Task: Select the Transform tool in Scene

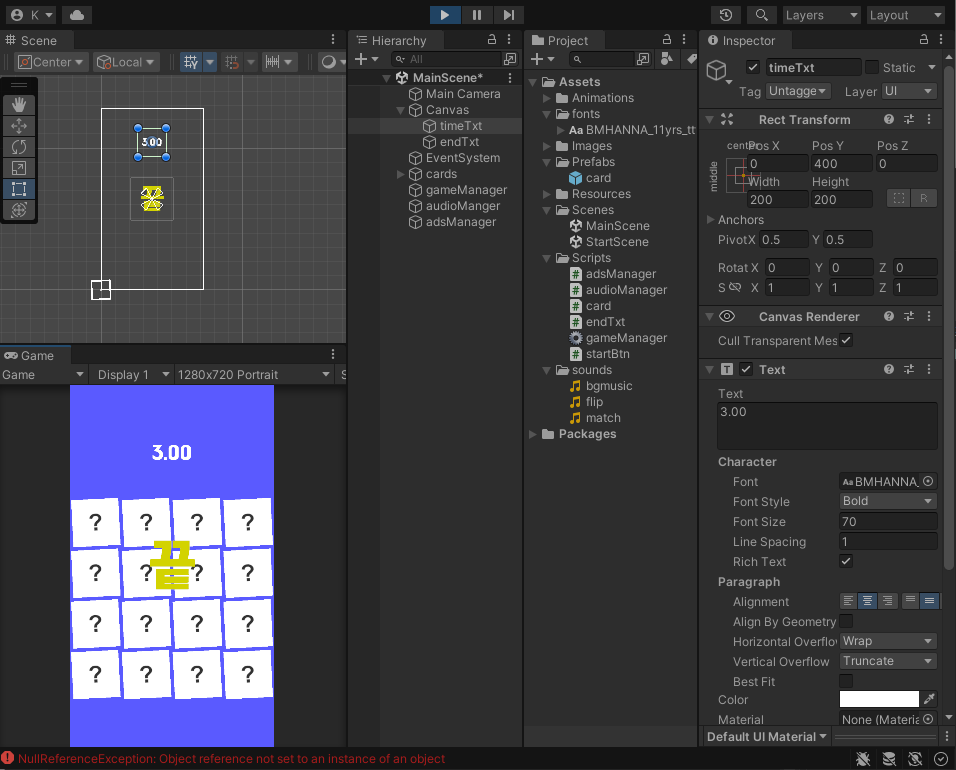Action: tap(19, 210)
